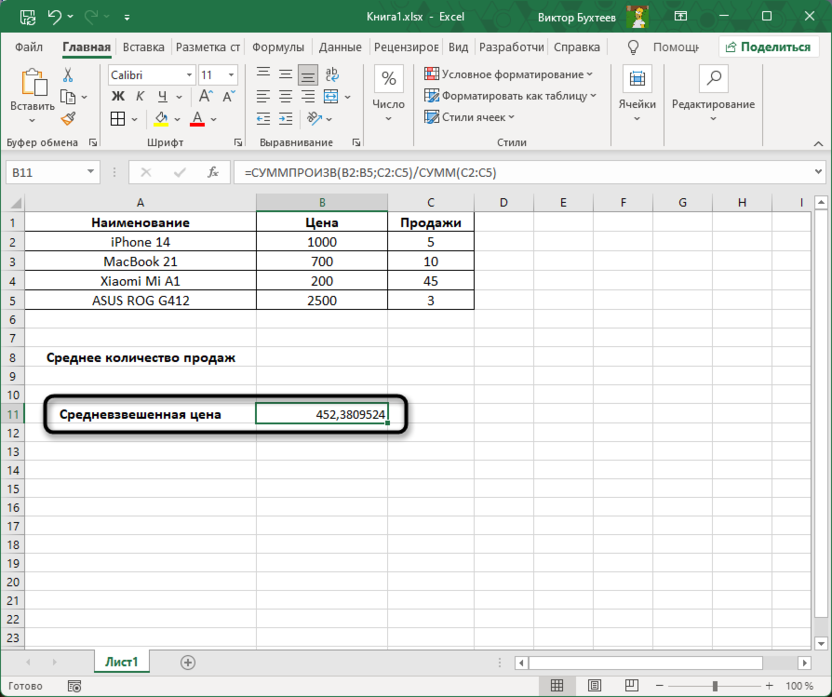Open Стили ячеек dropdown
832x697 pixels.
click(469, 117)
